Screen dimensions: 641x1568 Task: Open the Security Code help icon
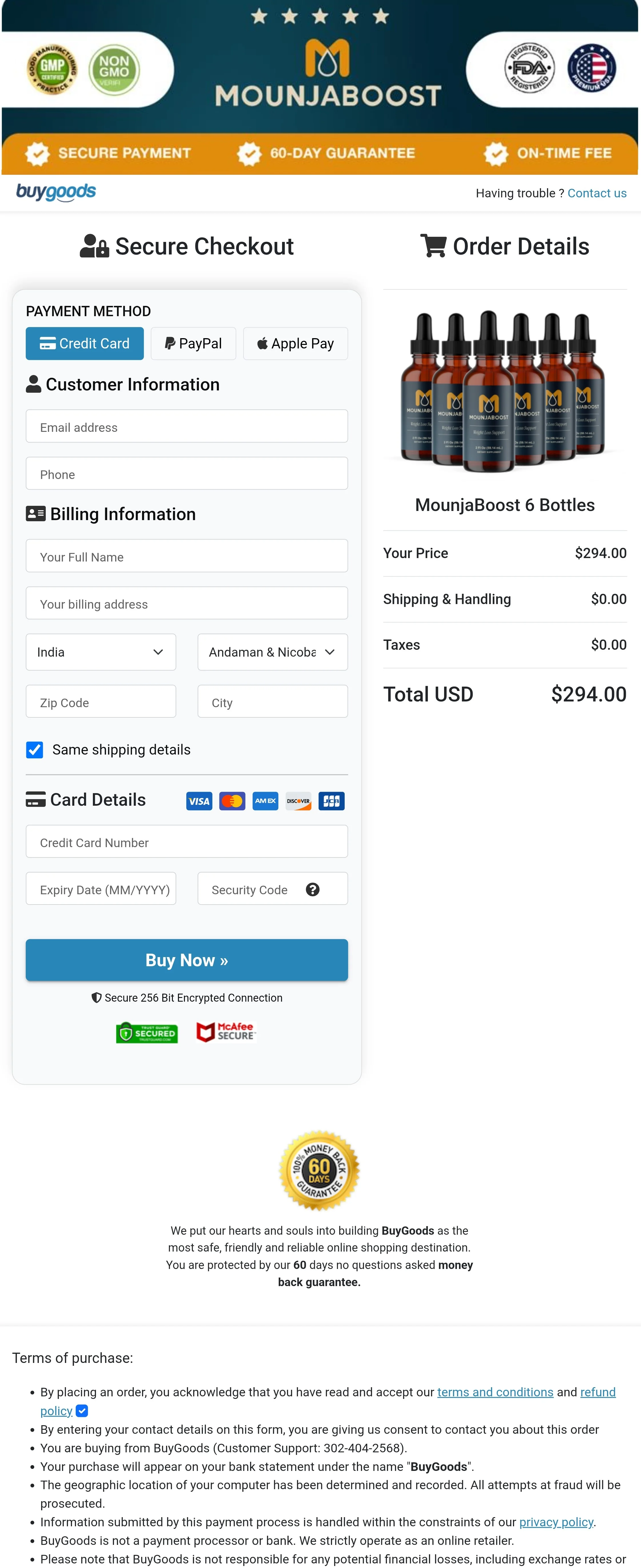(313, 889)
